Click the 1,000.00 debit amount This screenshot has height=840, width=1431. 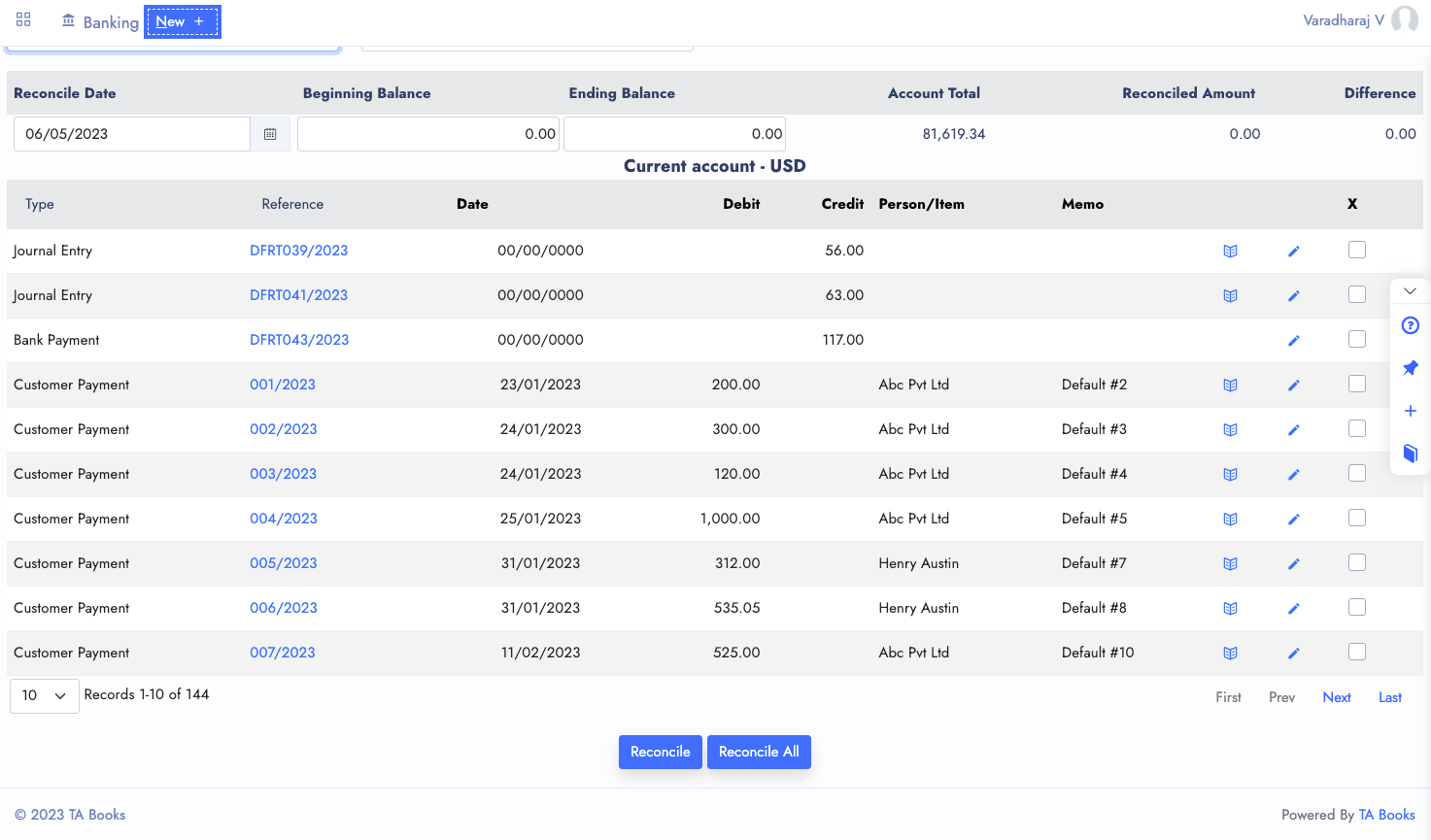[x=730, y=519]
